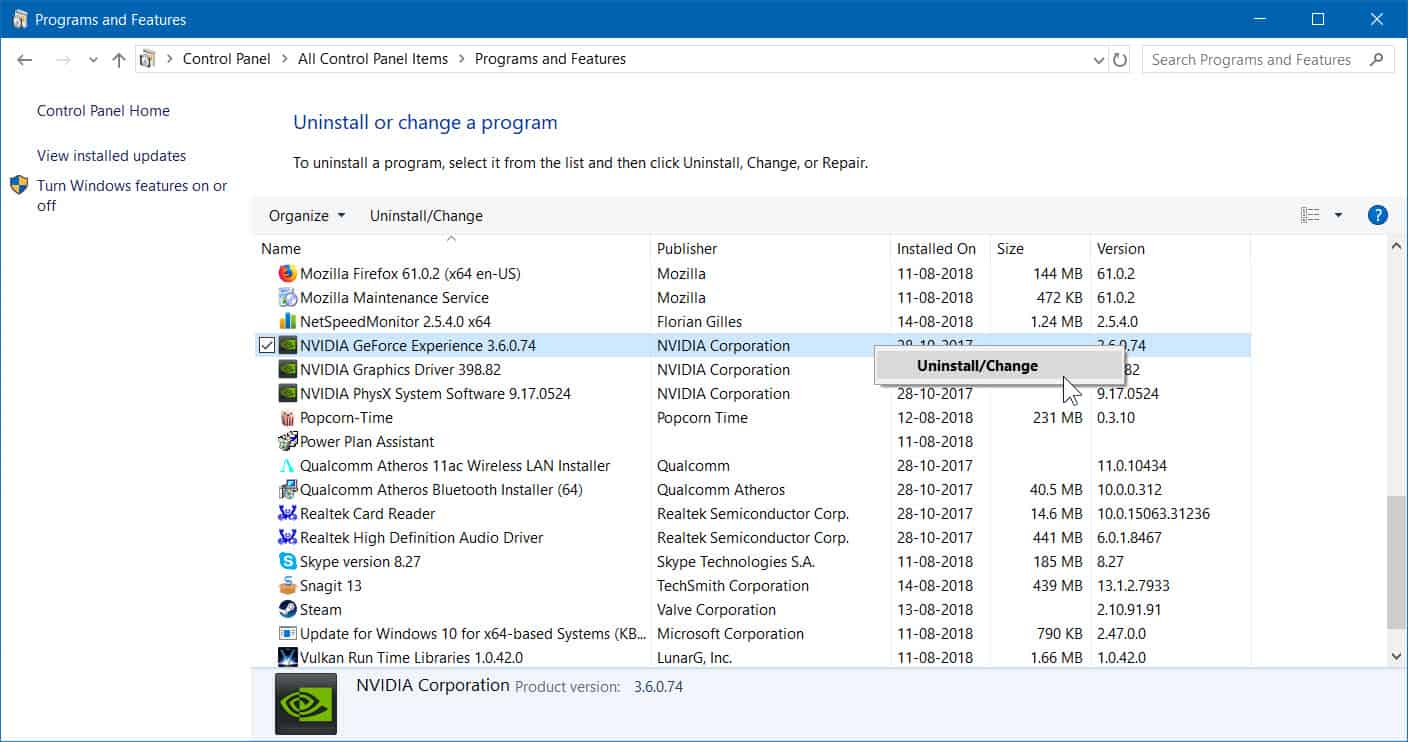Select Realtek High Definition Audio Driver name
The width and height of the screenshot is (1408, 742).
coord(422,537)
